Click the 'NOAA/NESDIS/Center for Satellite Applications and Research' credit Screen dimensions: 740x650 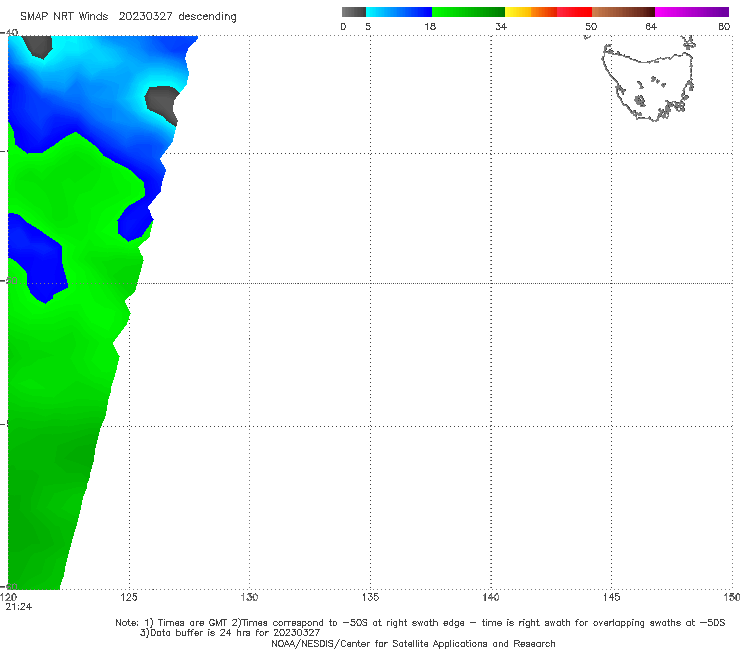coord(413,643)
